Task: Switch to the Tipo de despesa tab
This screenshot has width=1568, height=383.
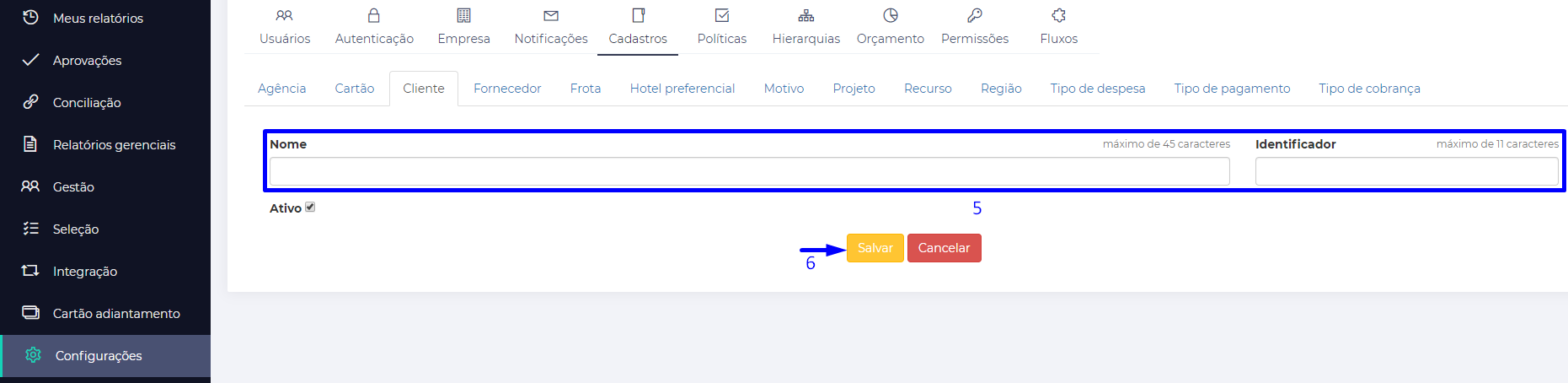Action: coord(1097,89)
